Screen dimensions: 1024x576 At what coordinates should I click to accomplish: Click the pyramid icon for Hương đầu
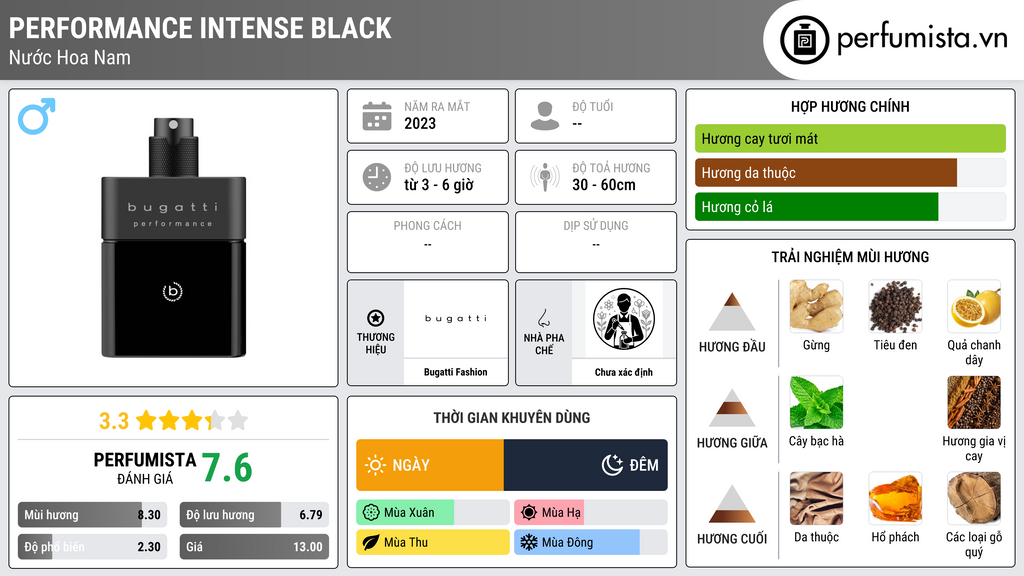pos(732,312)
